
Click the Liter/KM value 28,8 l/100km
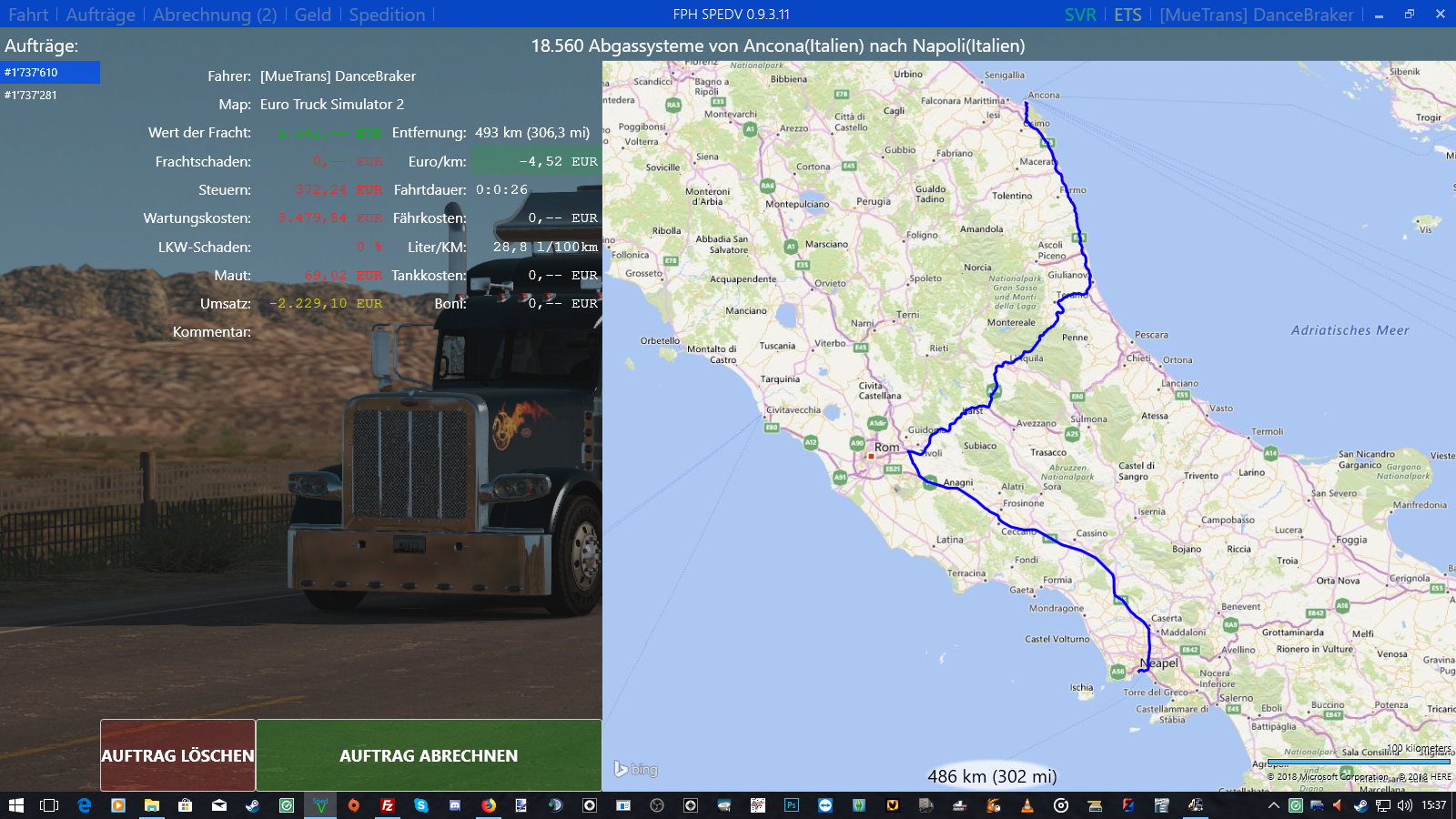[x=545, y=247]
